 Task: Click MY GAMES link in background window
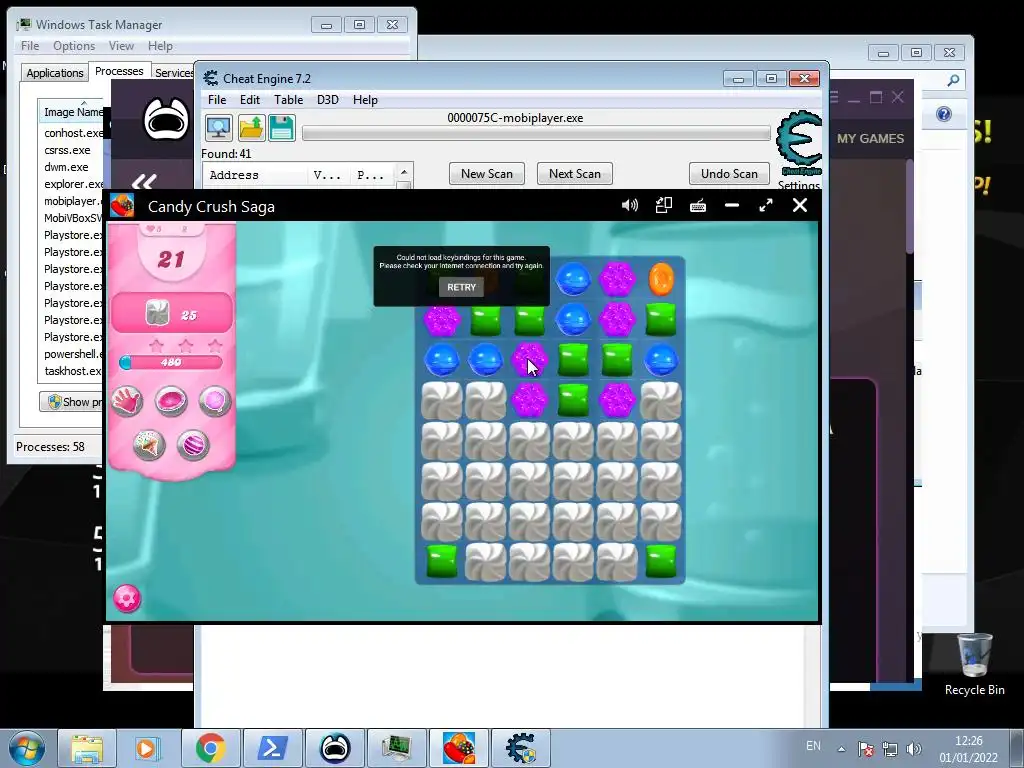click(870, 138)
